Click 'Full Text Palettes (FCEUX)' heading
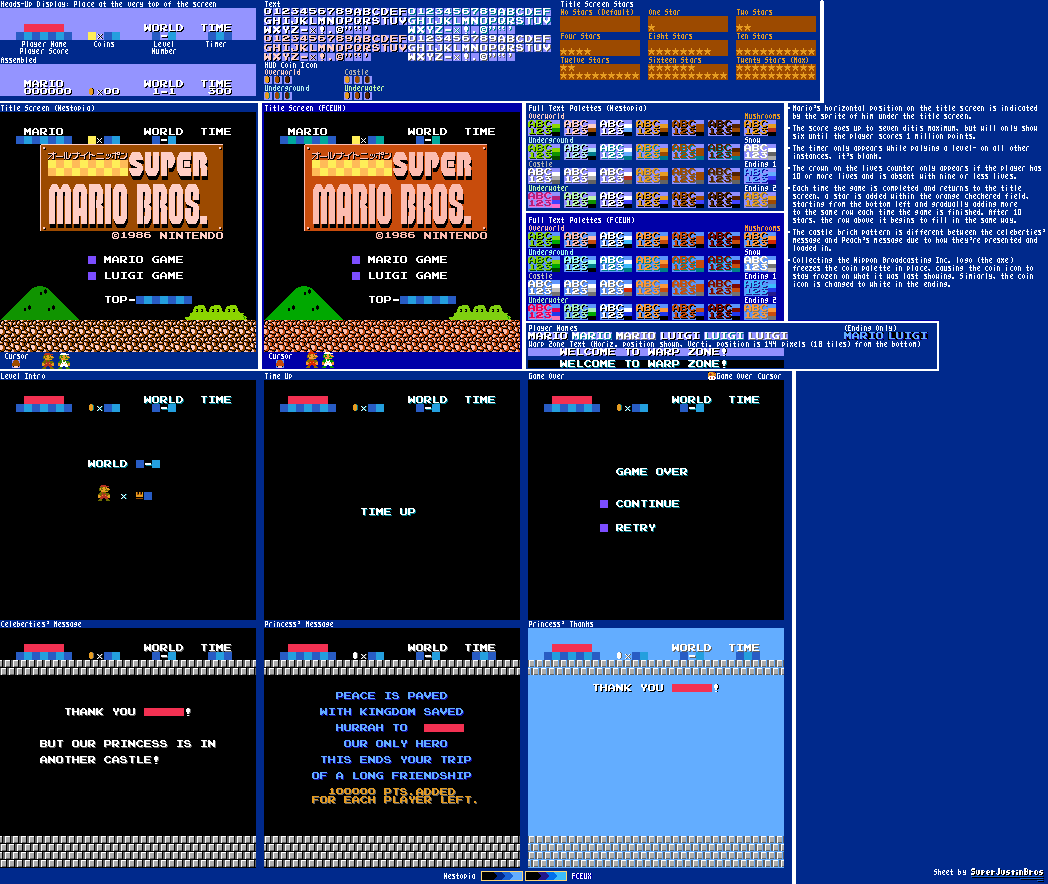Image resolution: width=1048 pixels, height=884 pixels. pyautogui.click(x=581, y=220)
